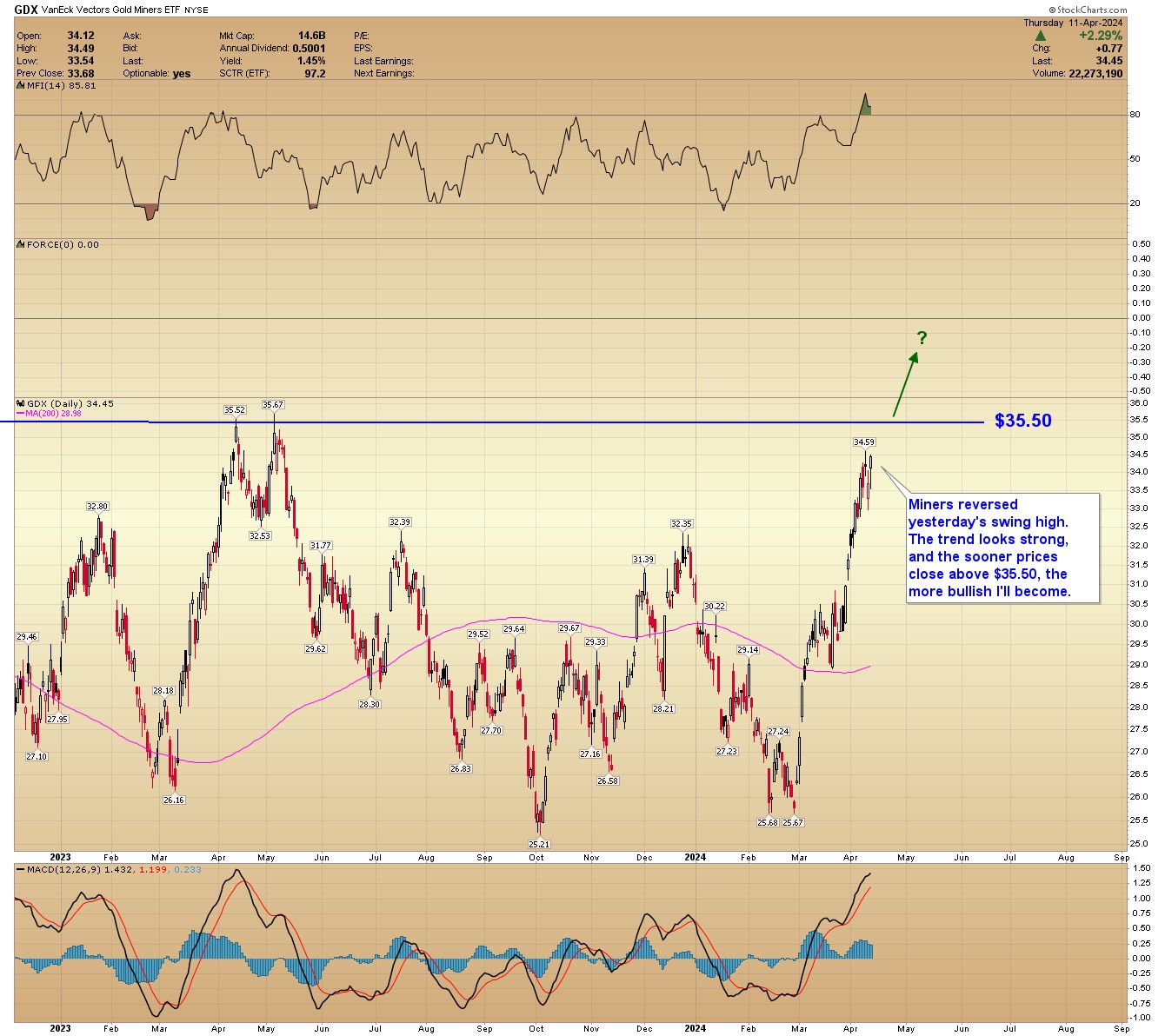Image resolution: width=1165 pixels, height=1036 pixels.
Task: Click the 27.23 price label
Action: coord(727,752)
